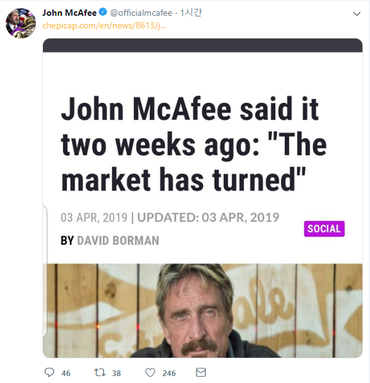Expand the tweet options chevron

pyautogui.click(x=357, y=14)
